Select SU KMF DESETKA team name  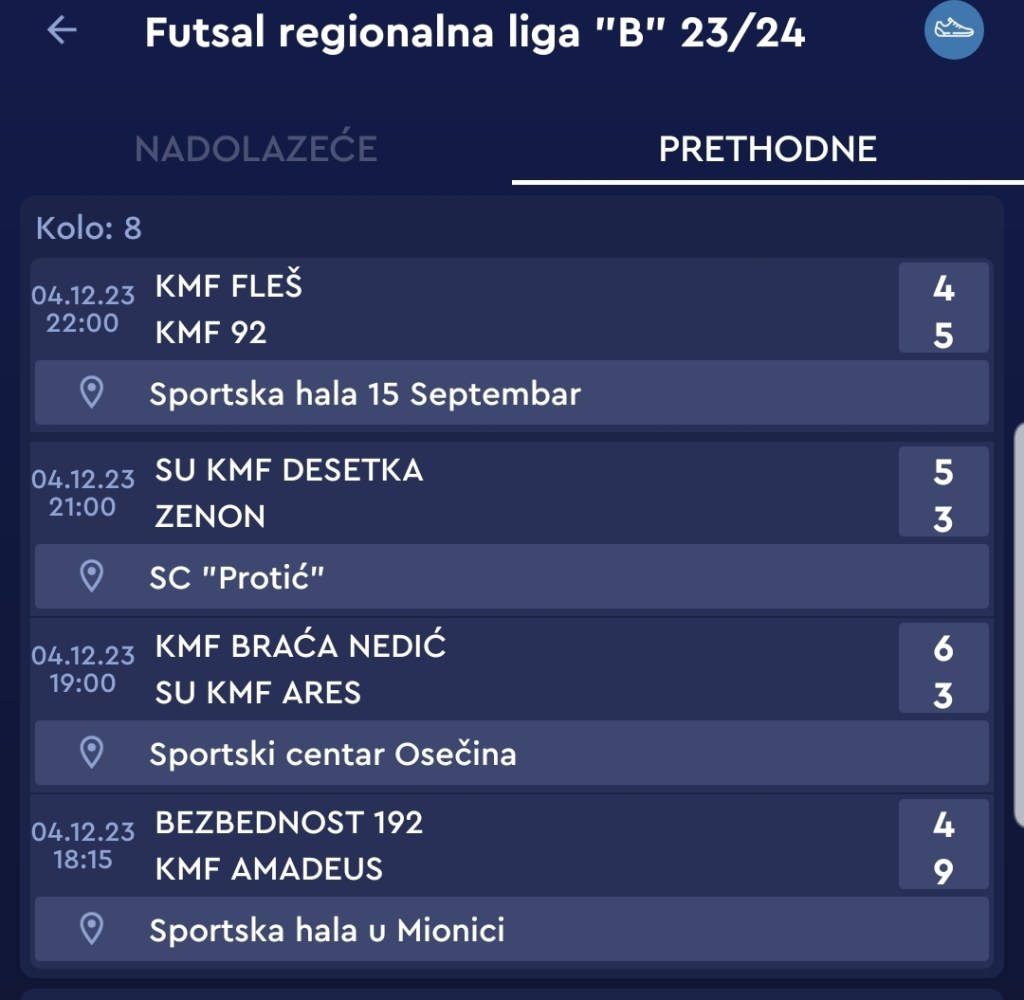[x=289, y=470]
